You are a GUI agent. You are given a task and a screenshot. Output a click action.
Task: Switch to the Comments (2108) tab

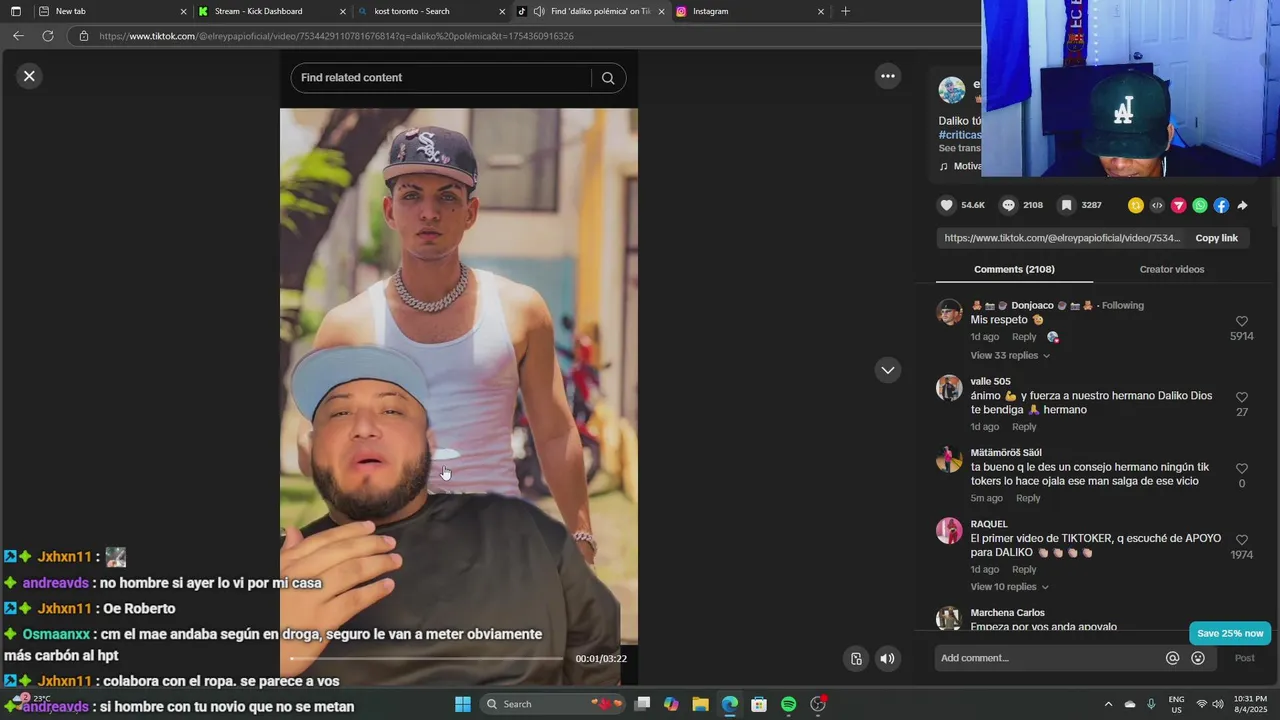pos(1014,269)
